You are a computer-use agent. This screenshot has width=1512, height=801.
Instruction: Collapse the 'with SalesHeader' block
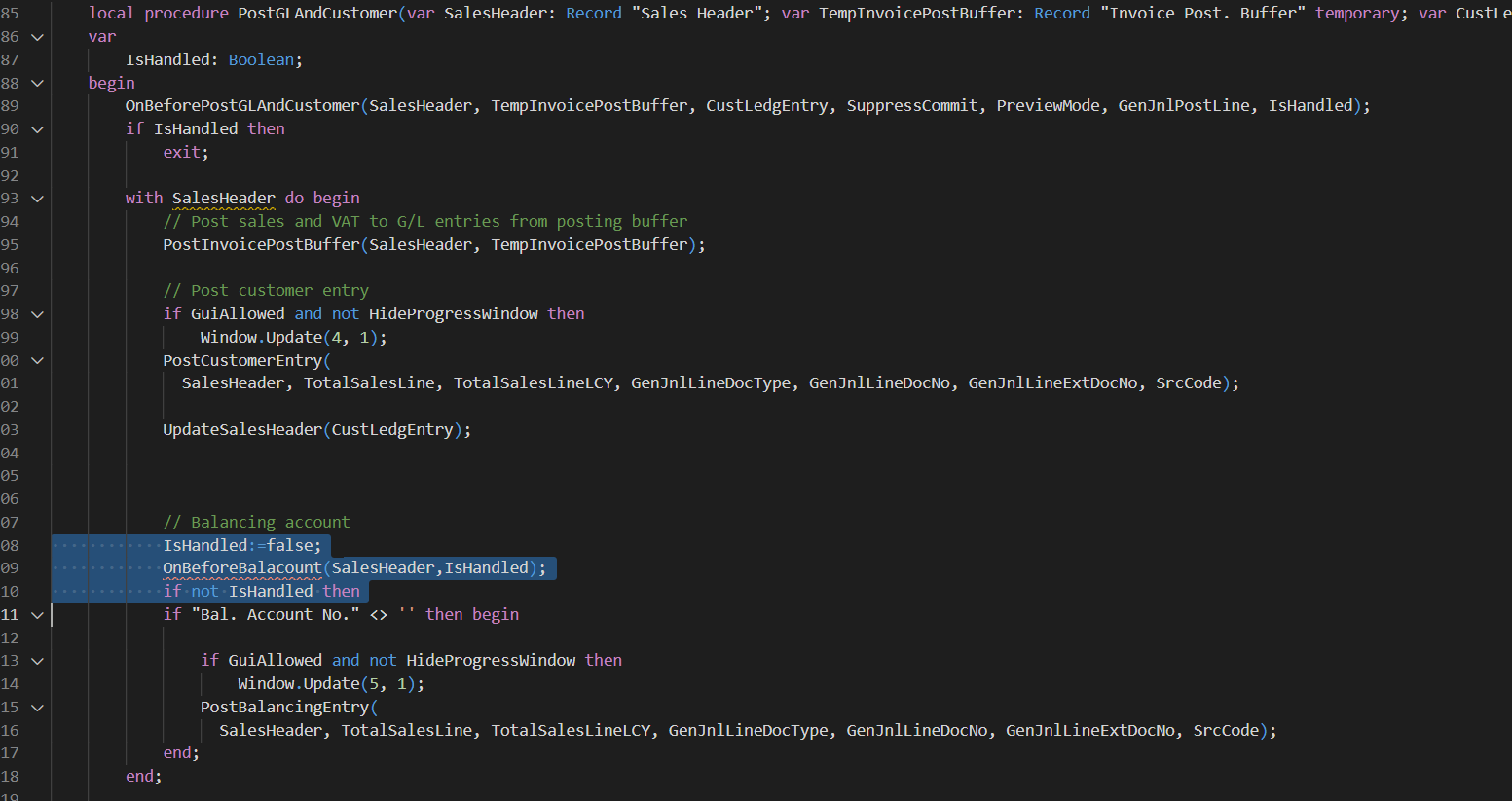[x=36, y=198]
